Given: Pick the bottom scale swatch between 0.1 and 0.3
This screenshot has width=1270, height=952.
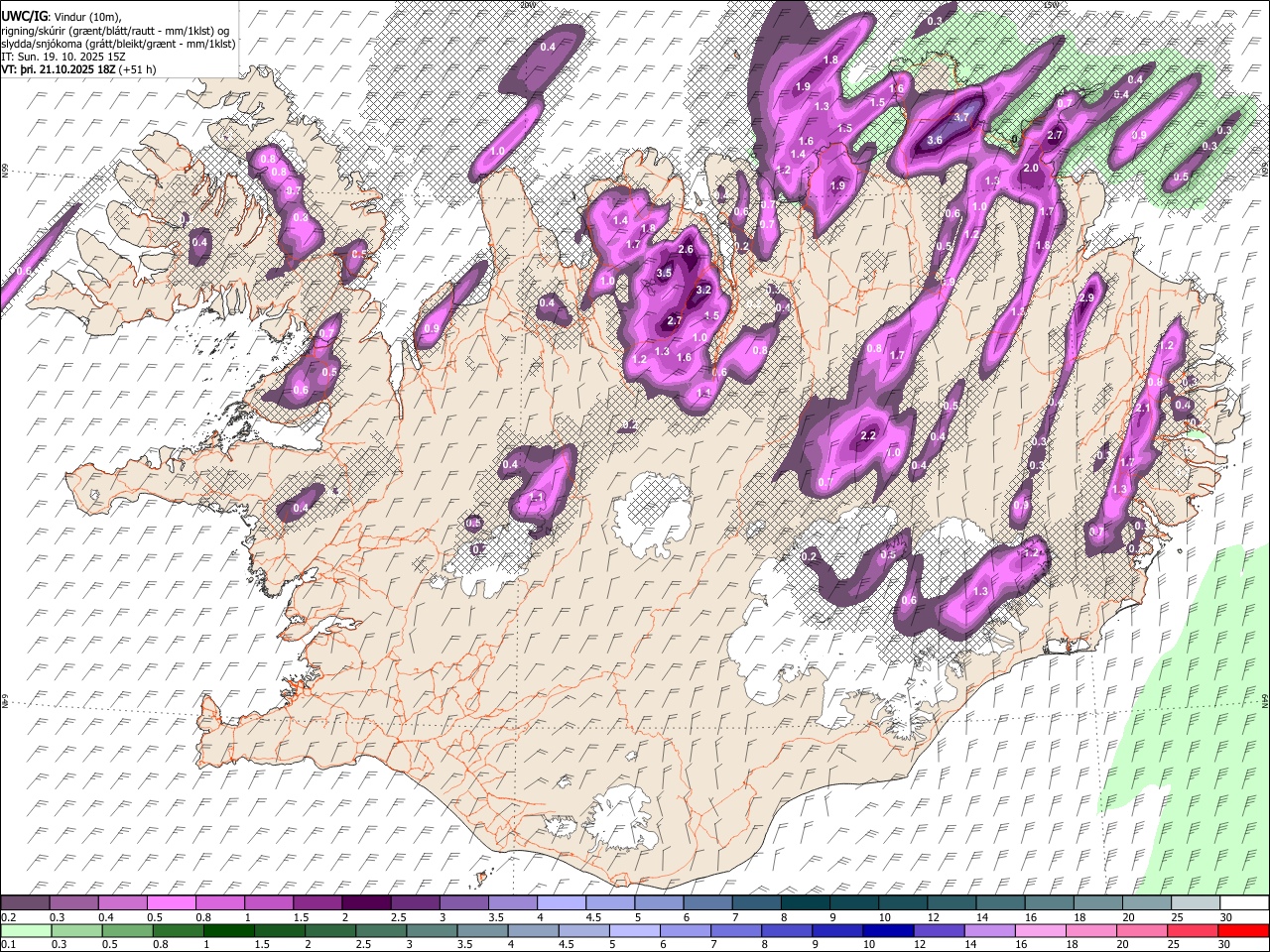Looking at the screenshot, I should [26, 931].
